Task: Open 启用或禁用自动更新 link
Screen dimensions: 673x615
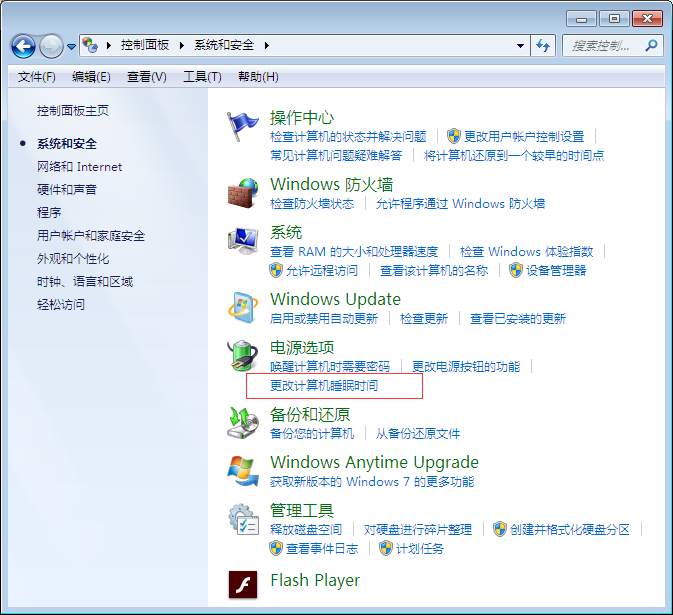Action: point(324,318)
